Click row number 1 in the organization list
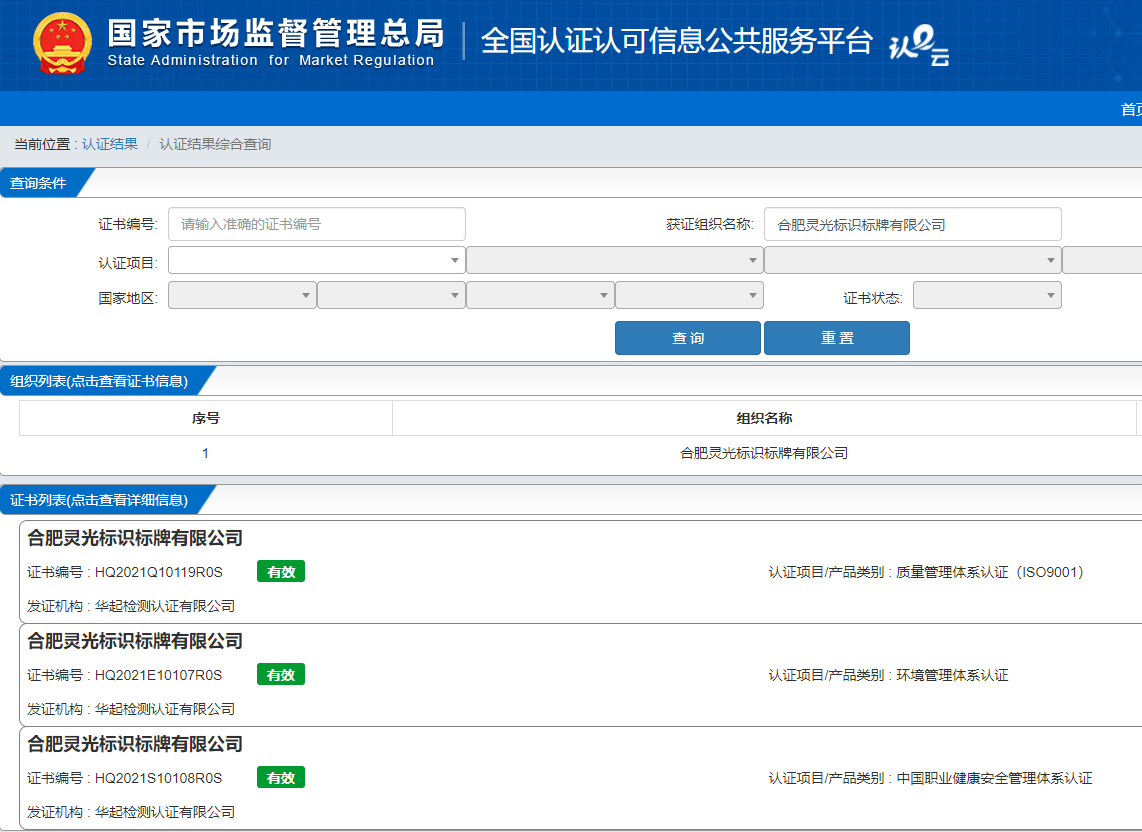This screenshot has height=832, width=1142. click(205, 453)
